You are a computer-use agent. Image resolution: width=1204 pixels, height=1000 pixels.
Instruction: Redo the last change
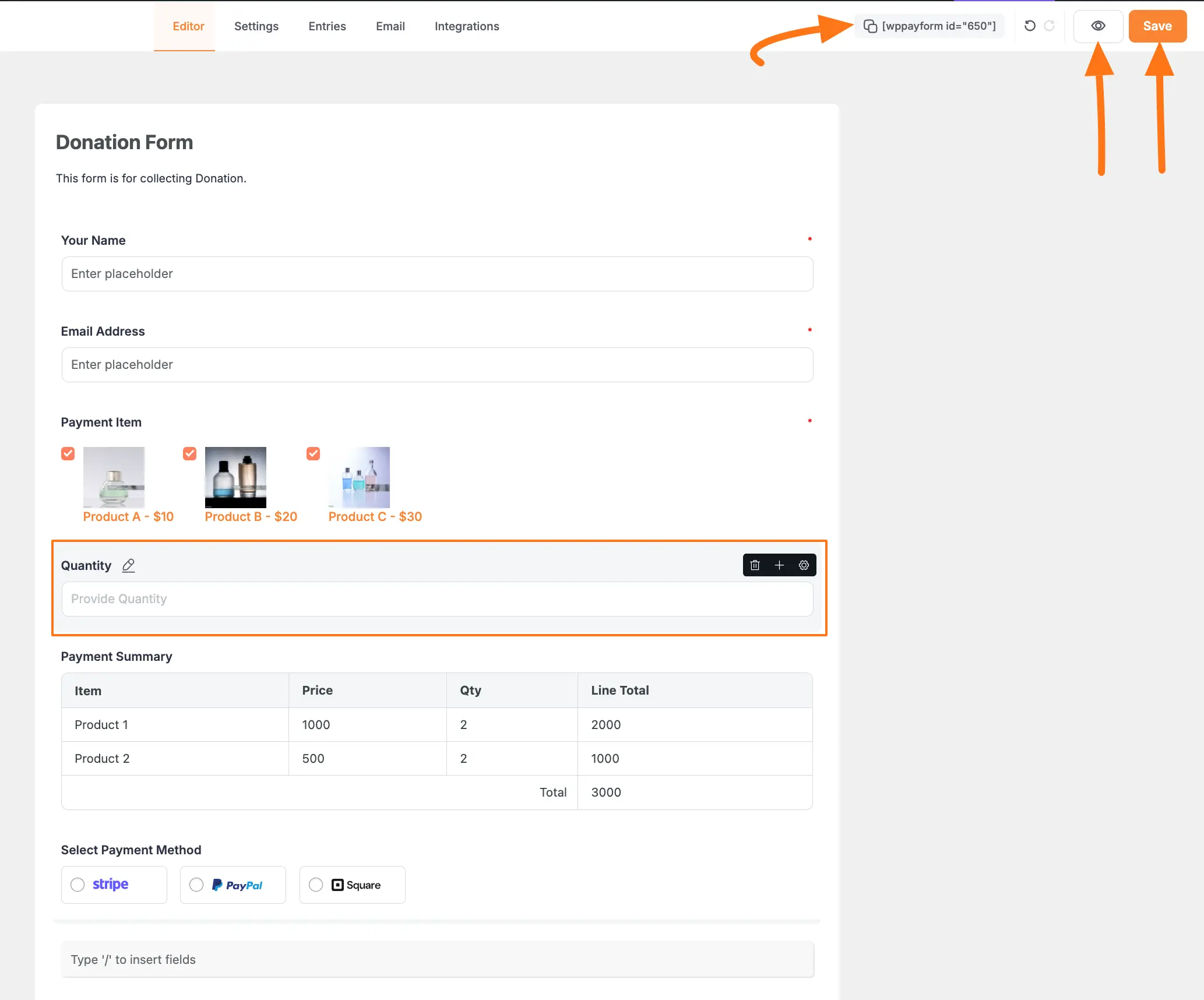(1050, 26)
